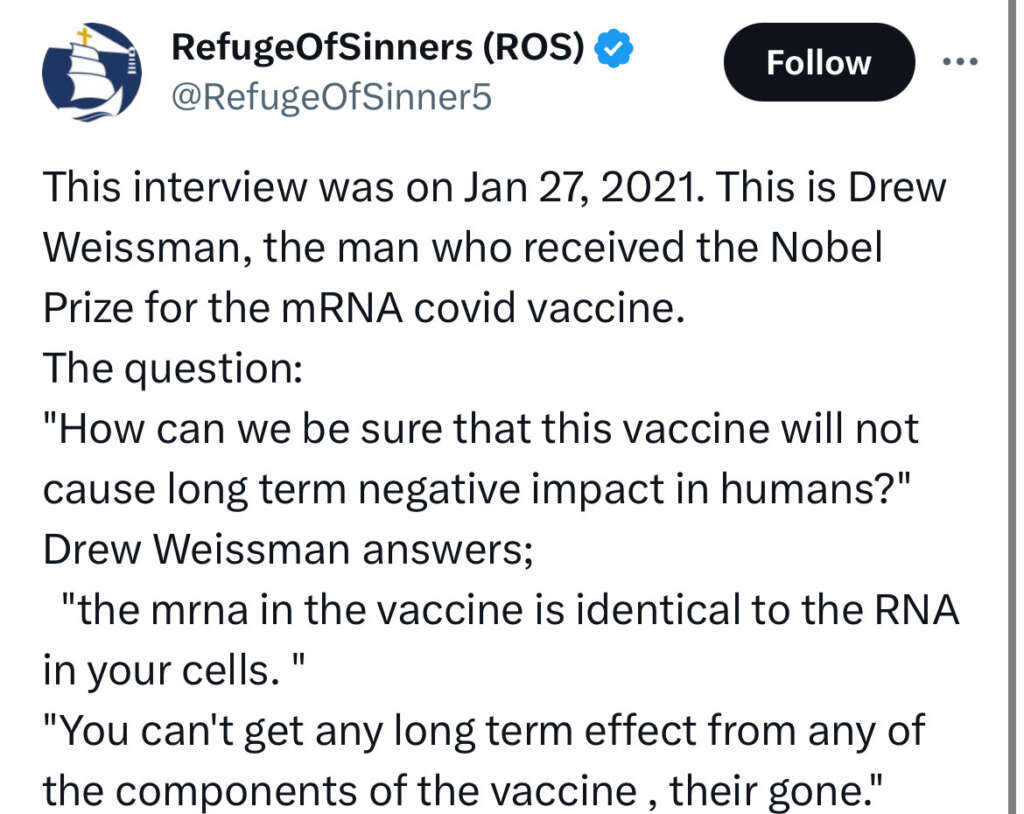Image resolution: width=1024 pixels, height=814 pixels.
Task: Click the RefugeOfSinners (ROS) display name
Action: (382, 44)
